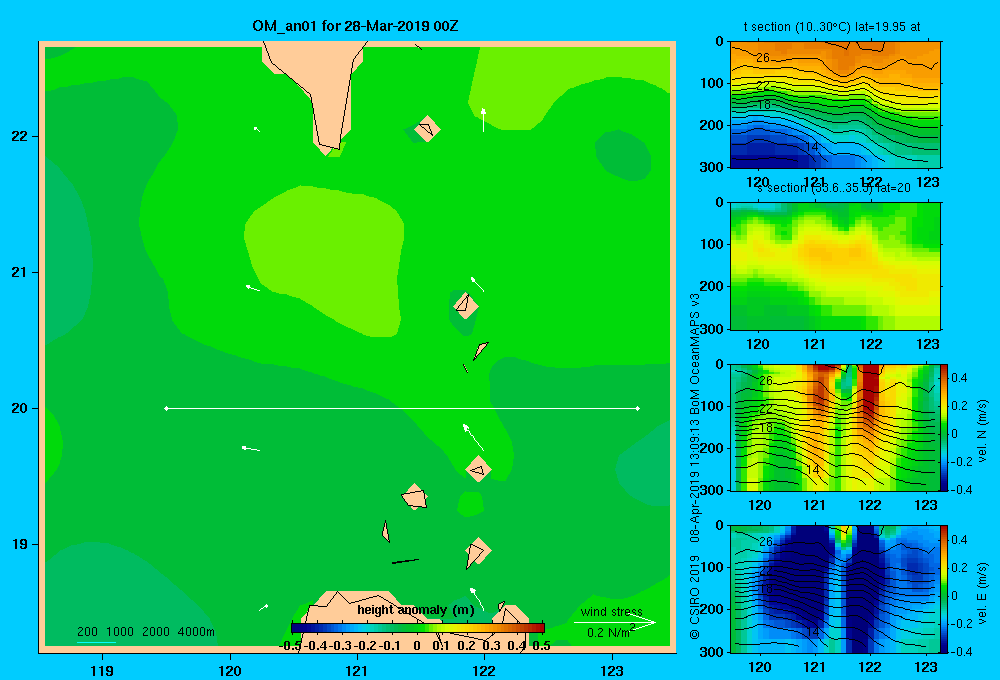This screenshot has height=680, width=1000.
Task: Click the vel. E color scale bar
Action: (x=944, y=588)
